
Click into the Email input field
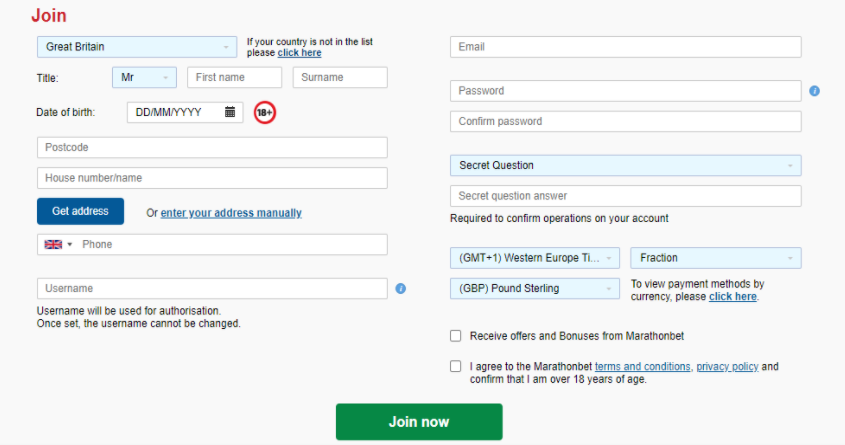(x=625, y=47)
